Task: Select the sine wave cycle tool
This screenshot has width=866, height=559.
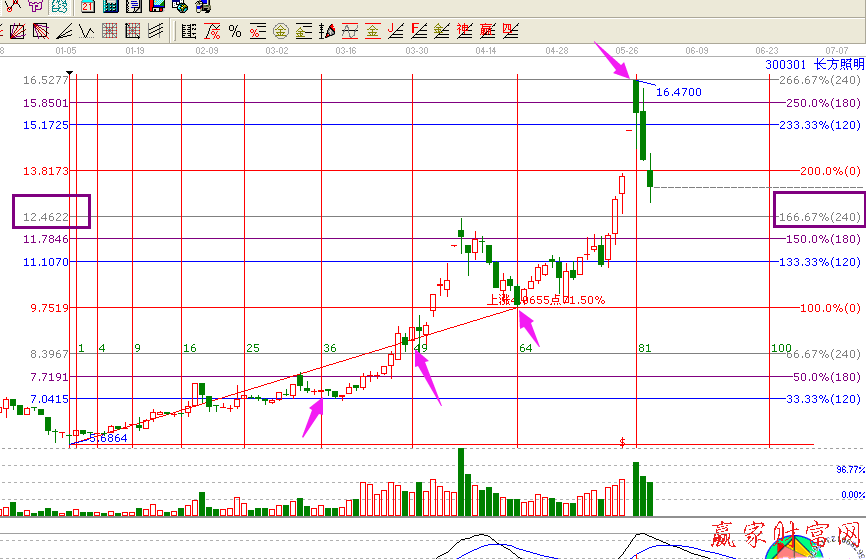Action: click(349, 31)
